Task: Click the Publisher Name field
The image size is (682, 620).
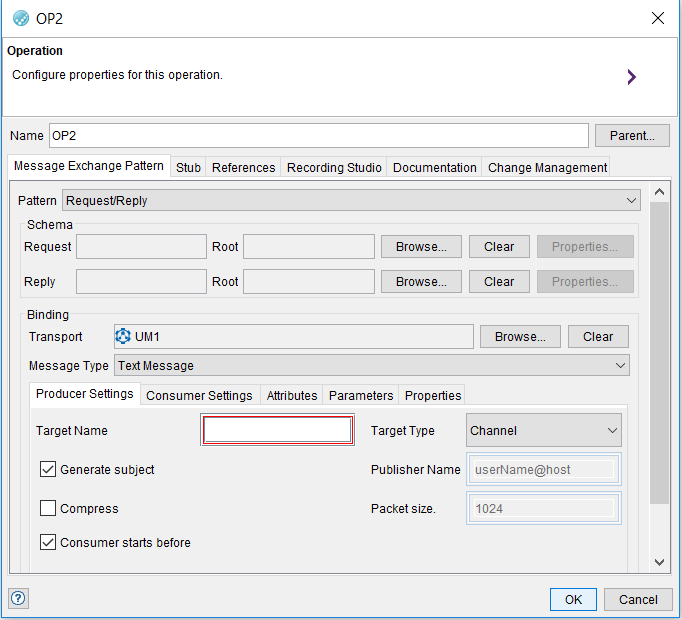Action: click(544, 469)
